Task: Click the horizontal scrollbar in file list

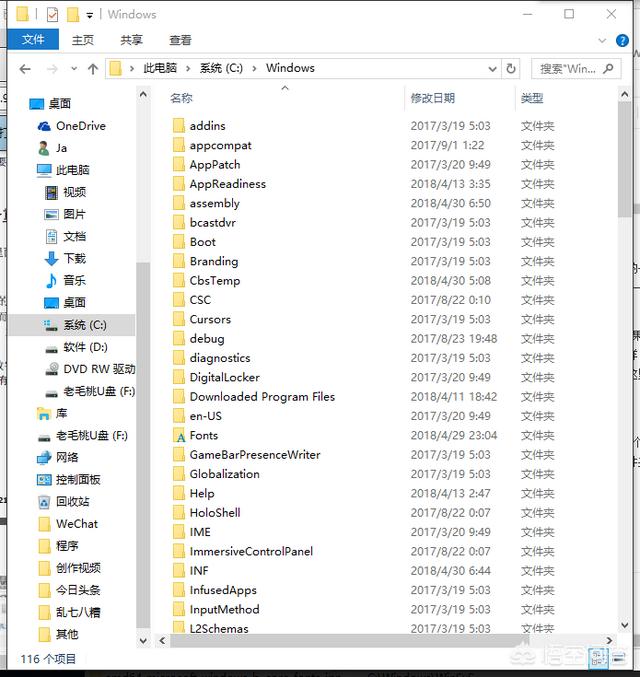Action: pyautogui.click(x=350, y=641)
